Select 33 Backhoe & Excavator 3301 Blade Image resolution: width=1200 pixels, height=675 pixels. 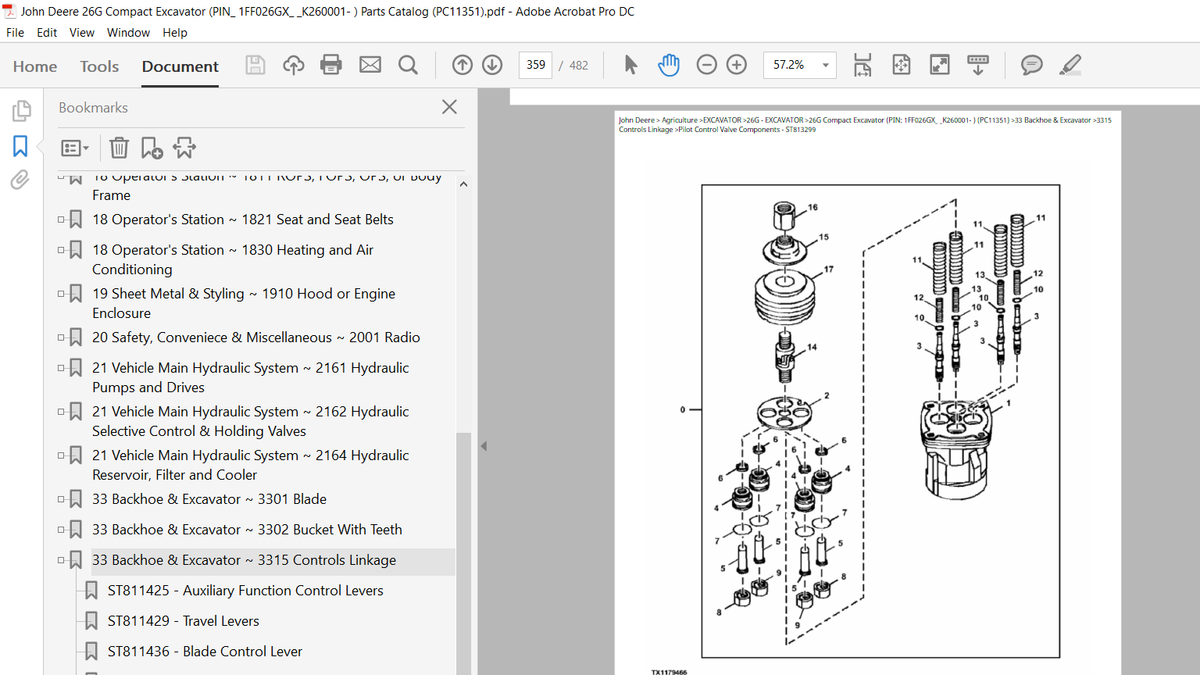(209, 499)
